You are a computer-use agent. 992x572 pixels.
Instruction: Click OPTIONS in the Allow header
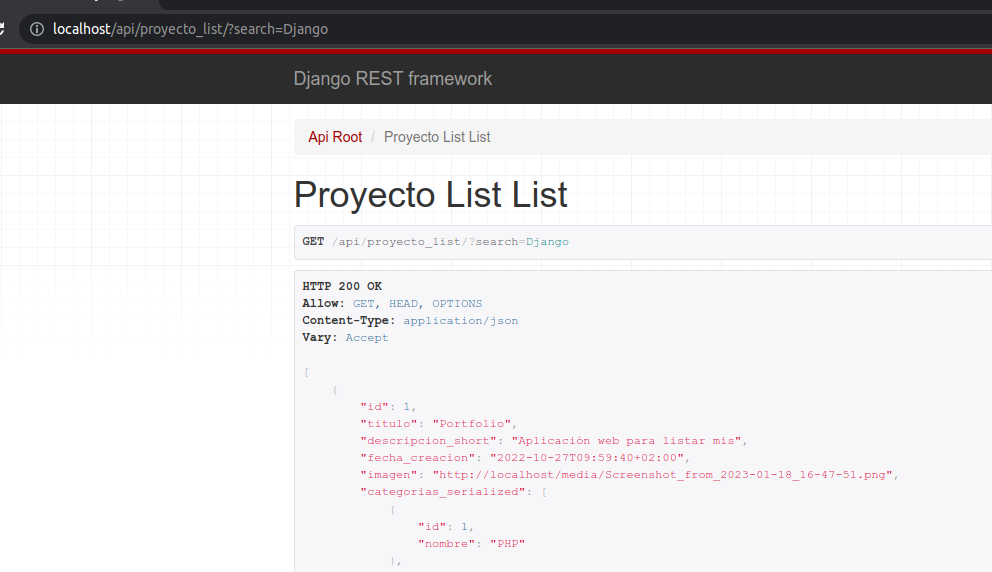[x=457, y=303]
